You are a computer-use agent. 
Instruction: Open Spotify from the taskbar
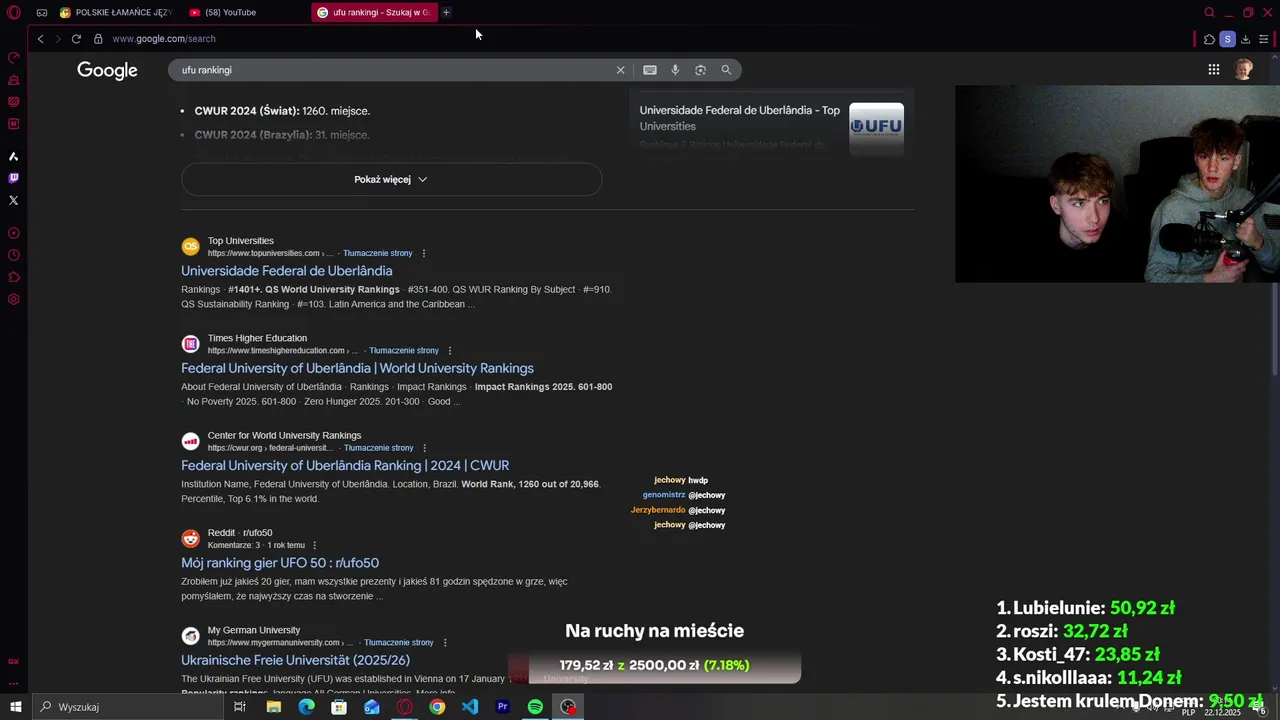pos(535,707)
